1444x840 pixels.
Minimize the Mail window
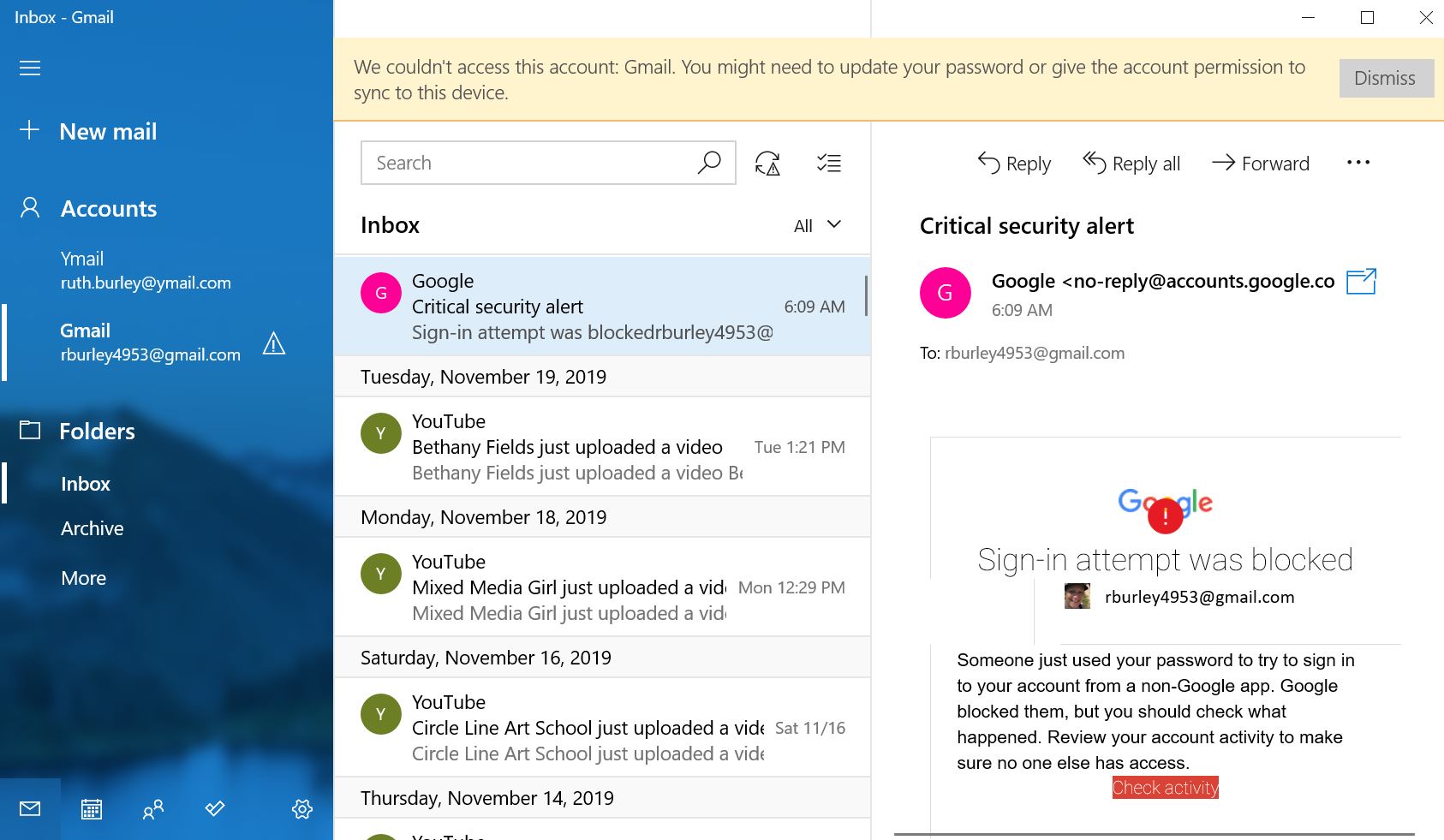tap(1308, 18)
